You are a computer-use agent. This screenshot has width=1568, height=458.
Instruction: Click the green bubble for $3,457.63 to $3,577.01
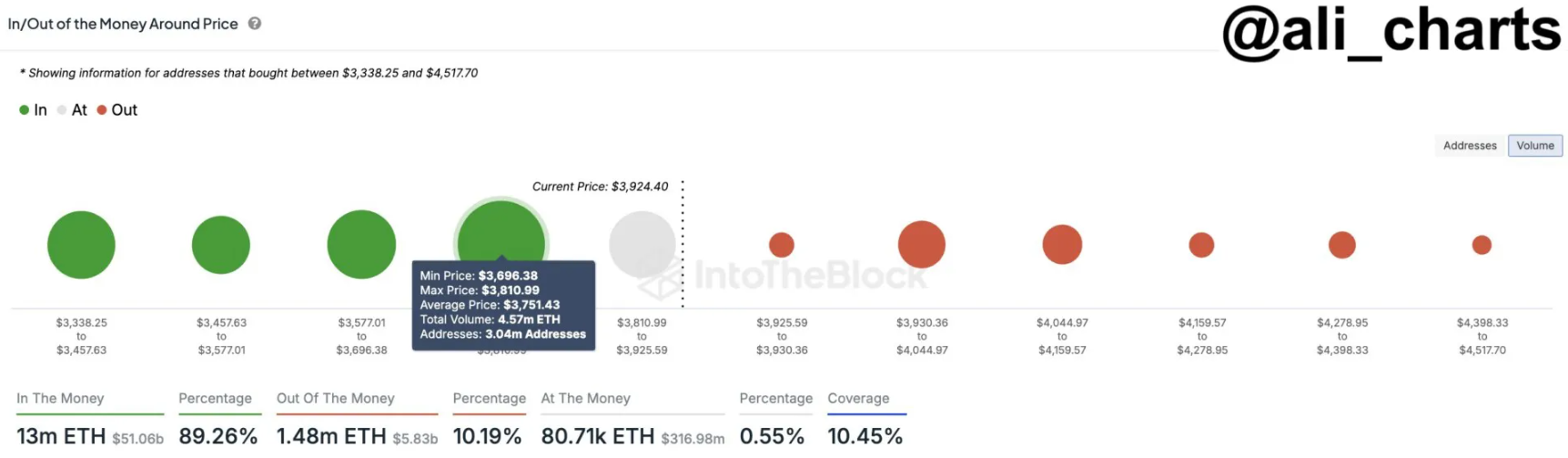(x=221, y=245)
